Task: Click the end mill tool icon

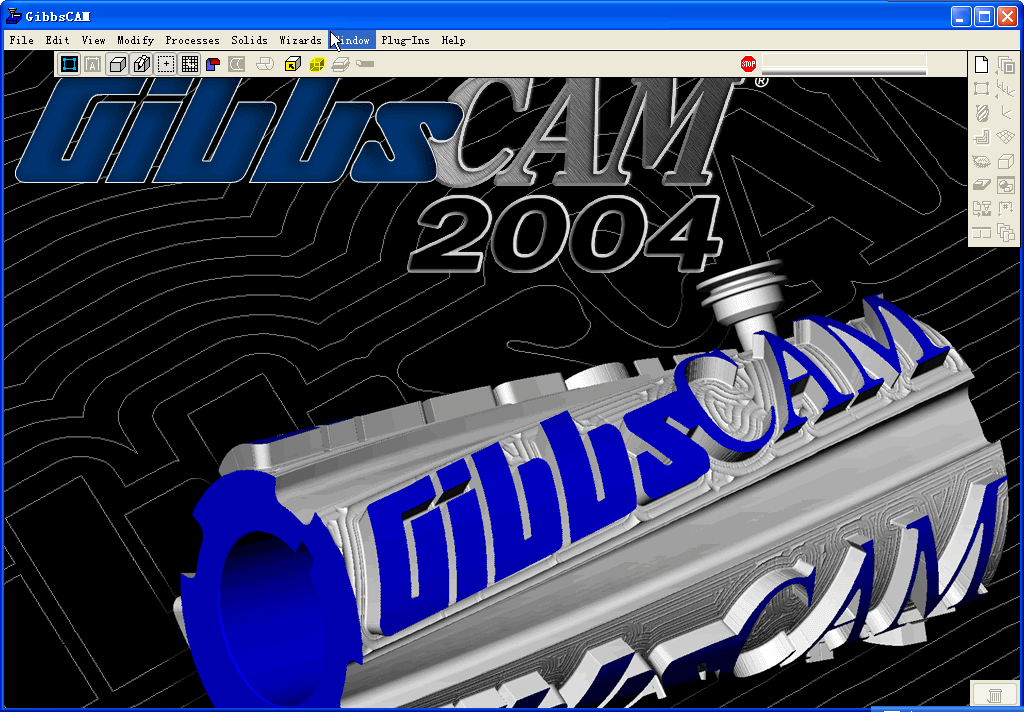Action: point(982,113)
